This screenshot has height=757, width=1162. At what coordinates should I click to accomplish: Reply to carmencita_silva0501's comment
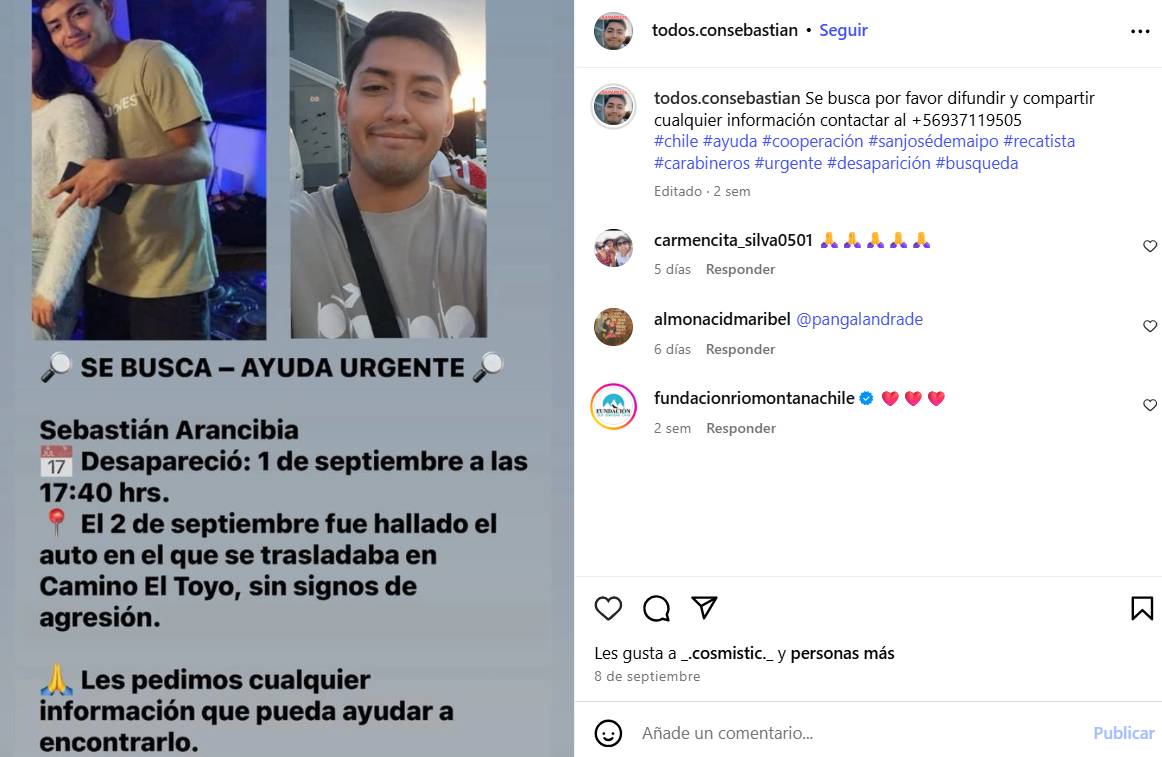740,269
